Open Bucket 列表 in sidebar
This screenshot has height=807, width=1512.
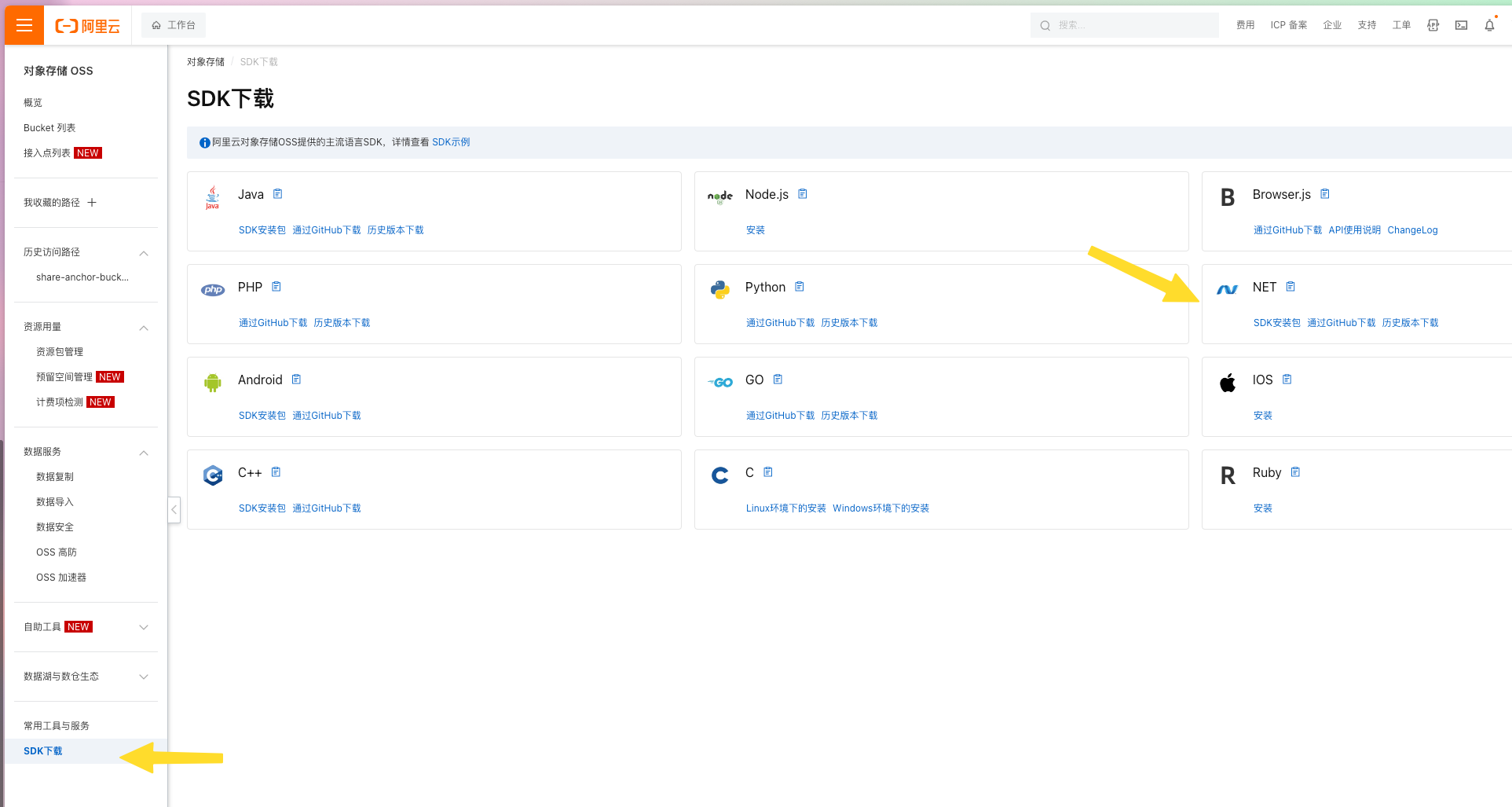click(x=49, y=128)
